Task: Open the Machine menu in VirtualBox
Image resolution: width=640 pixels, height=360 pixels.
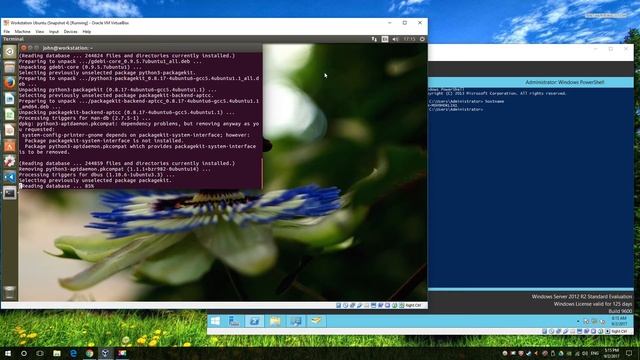Action: click(x=22, y=31)
